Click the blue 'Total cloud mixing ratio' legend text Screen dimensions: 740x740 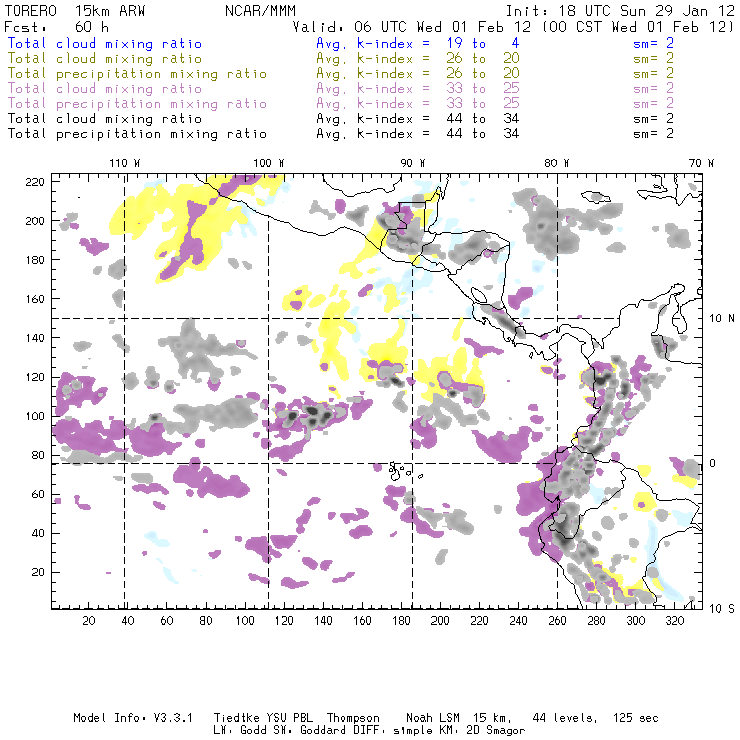105,43
